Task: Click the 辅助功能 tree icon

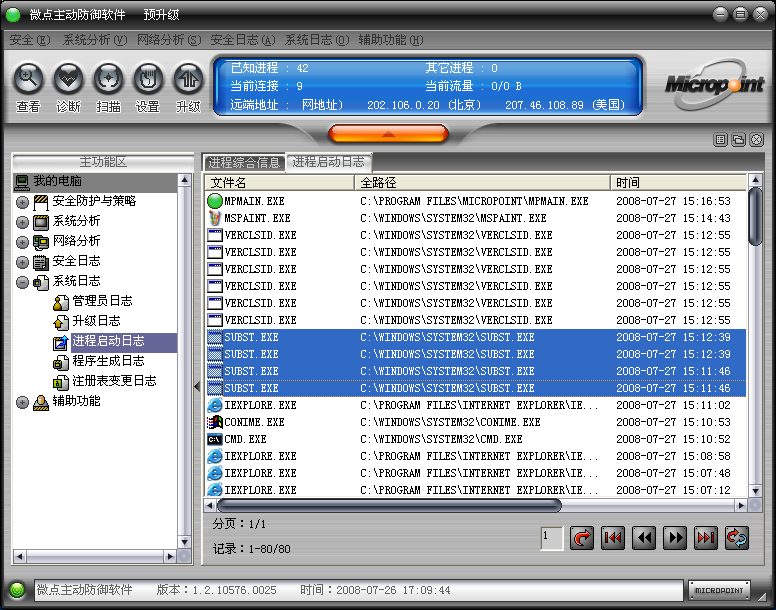Action: 41,402
